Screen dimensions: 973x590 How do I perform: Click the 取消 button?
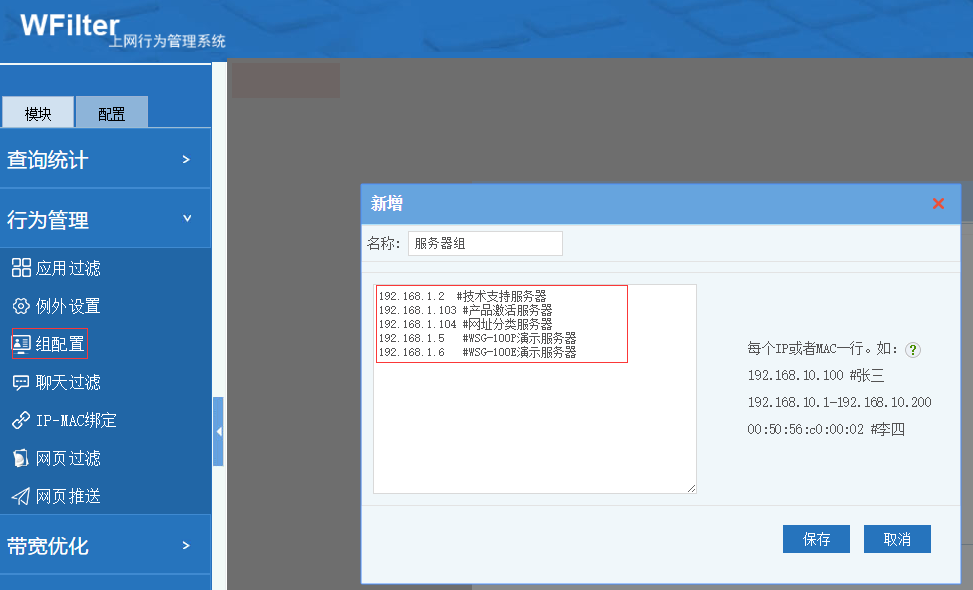click(897, 539)
